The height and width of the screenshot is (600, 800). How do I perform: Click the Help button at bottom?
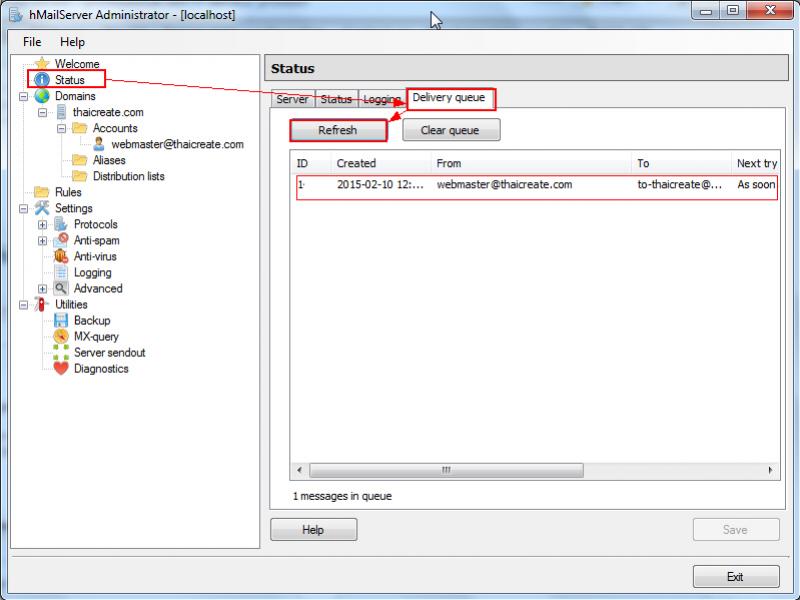click(x=313, y=530)
